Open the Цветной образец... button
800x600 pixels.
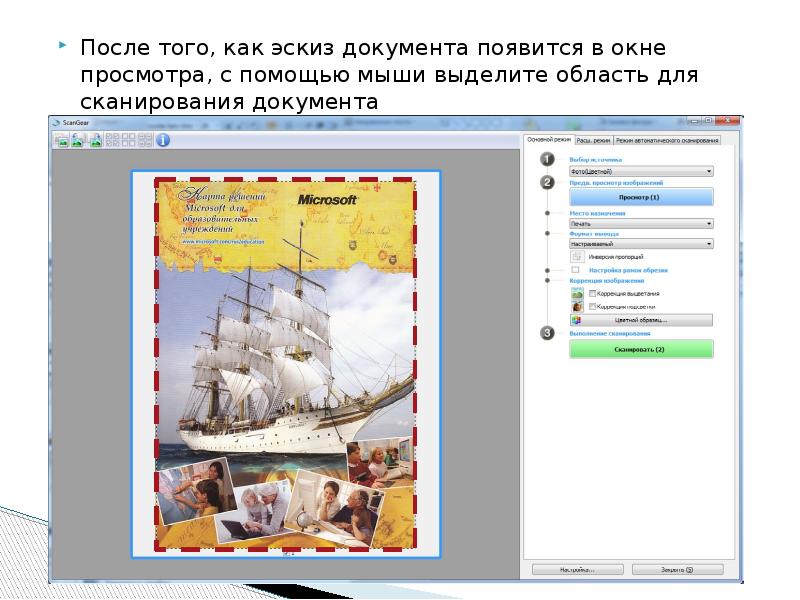[641, 320]
